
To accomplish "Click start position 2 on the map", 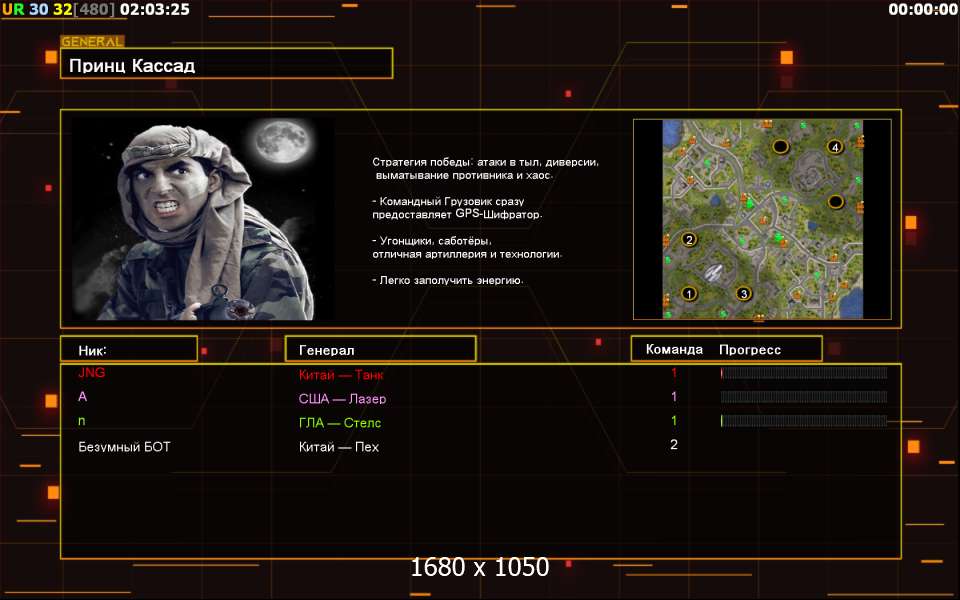I will [688, 240].
